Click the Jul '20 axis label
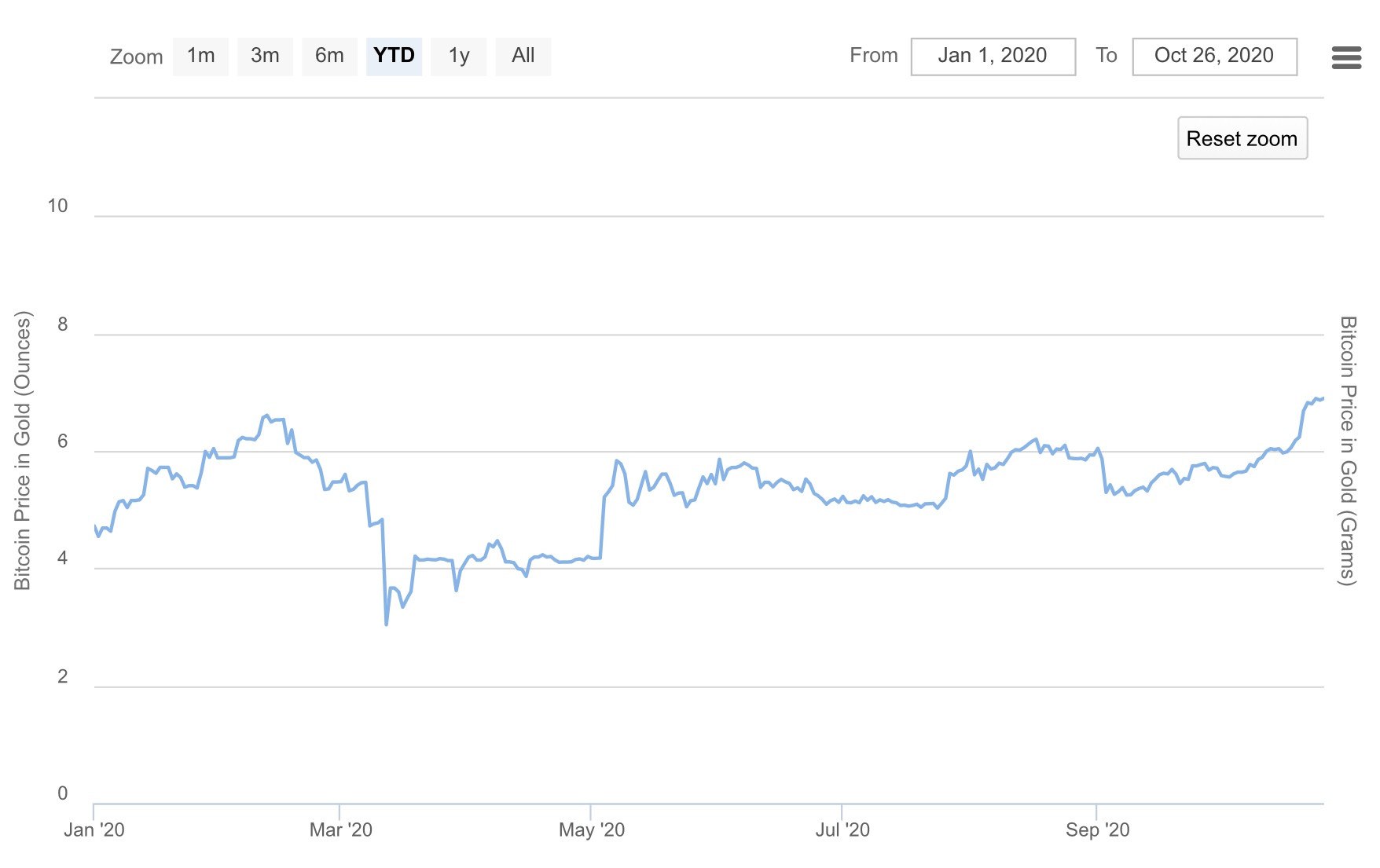The image size is (1380, 868). pyautogui.click(x=842, y=830)
